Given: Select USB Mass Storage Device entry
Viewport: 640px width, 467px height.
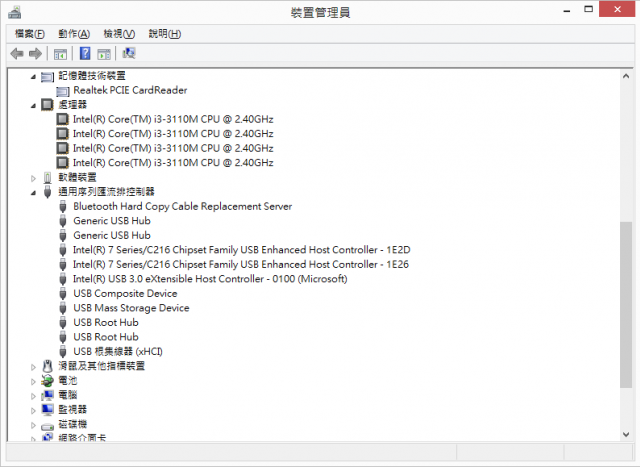Looking at the screenshot, I should tap(131, 308).
